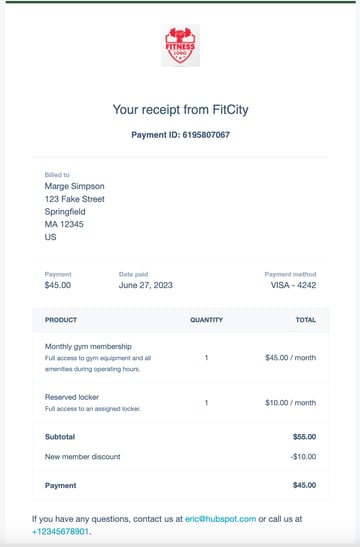
Task: Click the VISA - 4242 payment method
Action: [293, 285]
